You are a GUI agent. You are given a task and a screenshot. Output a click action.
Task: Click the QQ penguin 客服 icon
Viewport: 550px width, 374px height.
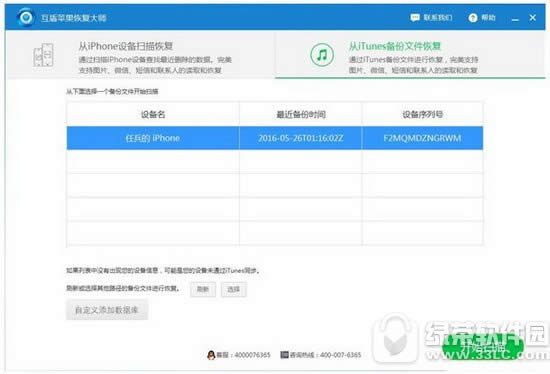pos(211,355)
